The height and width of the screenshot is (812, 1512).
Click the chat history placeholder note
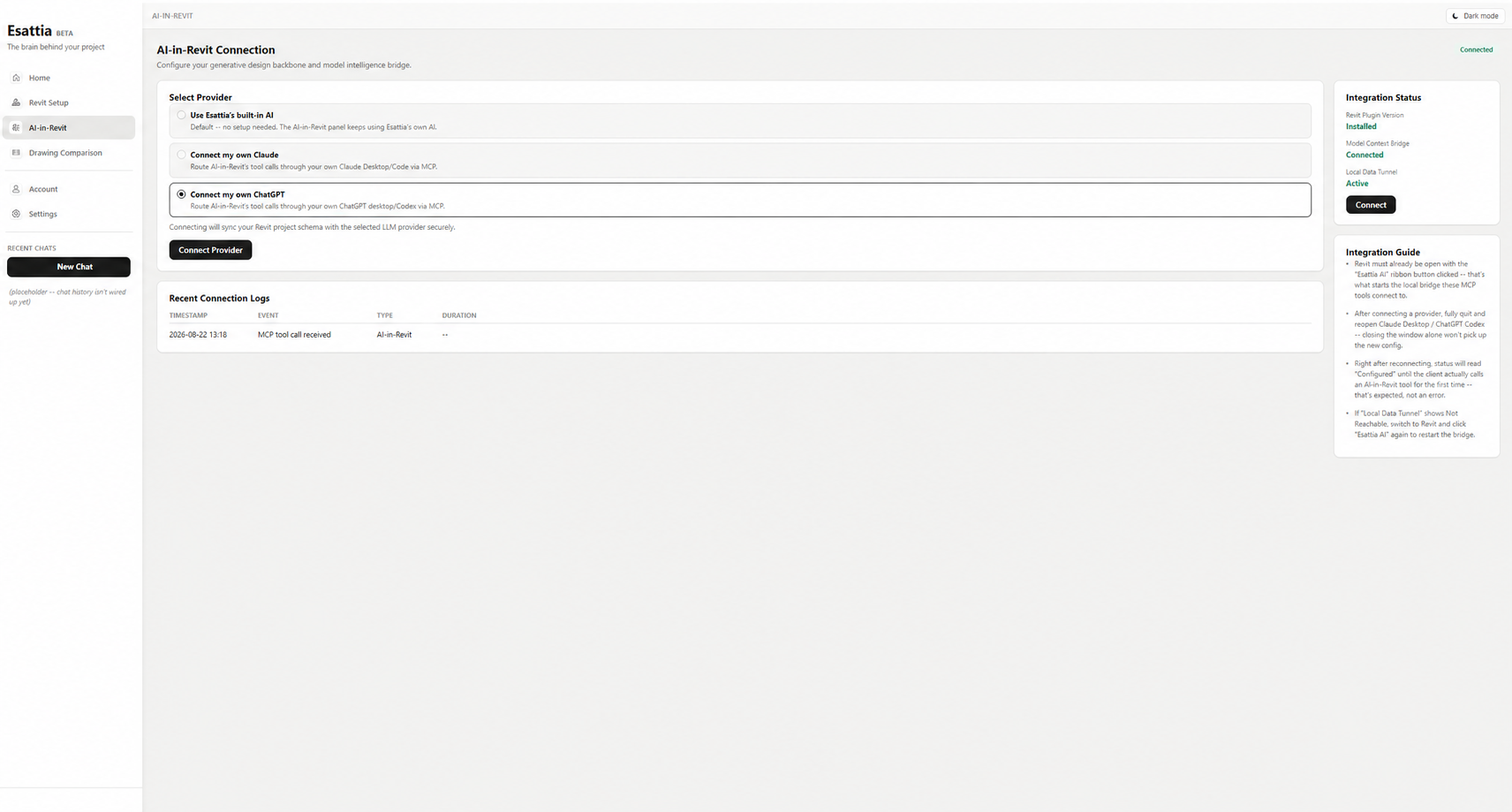click(x=67, y=297)
